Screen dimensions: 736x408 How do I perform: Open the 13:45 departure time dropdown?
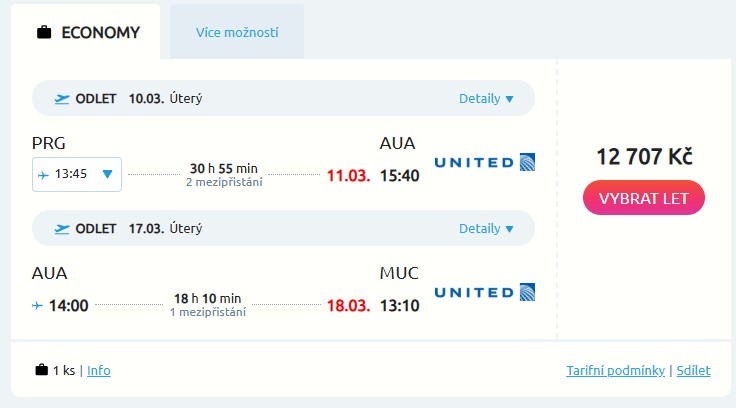pyautogui.click(x=108, y=174)
